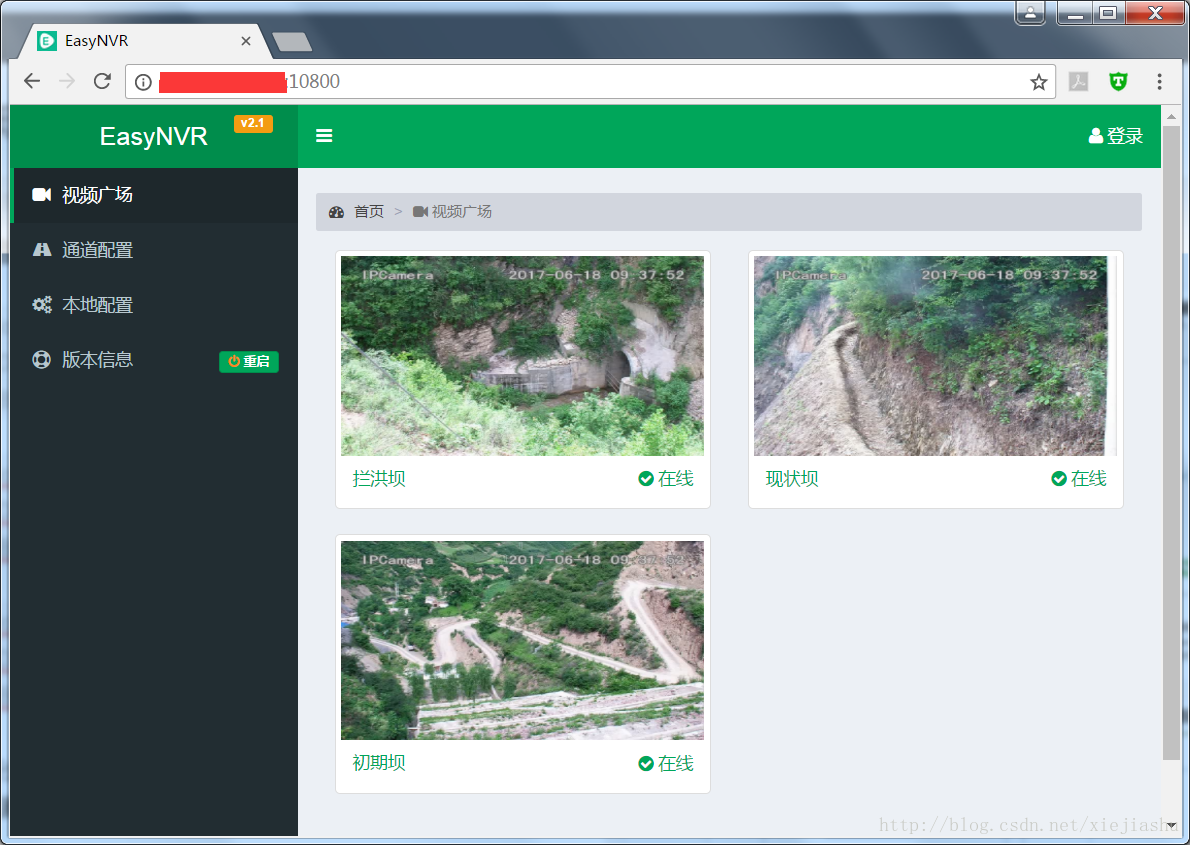The image size is (1190, 845).
Task: Minimize the browser window
Action: (1075, 13)
